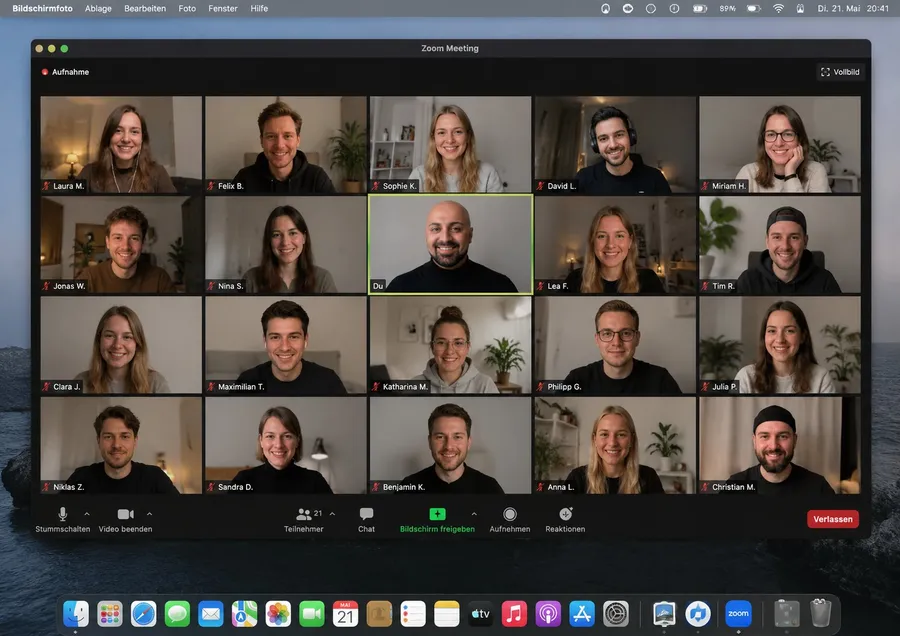Screen dimensions: 900x636
Task: Select Maximilian T. video tile
Action: pos(286,345)
